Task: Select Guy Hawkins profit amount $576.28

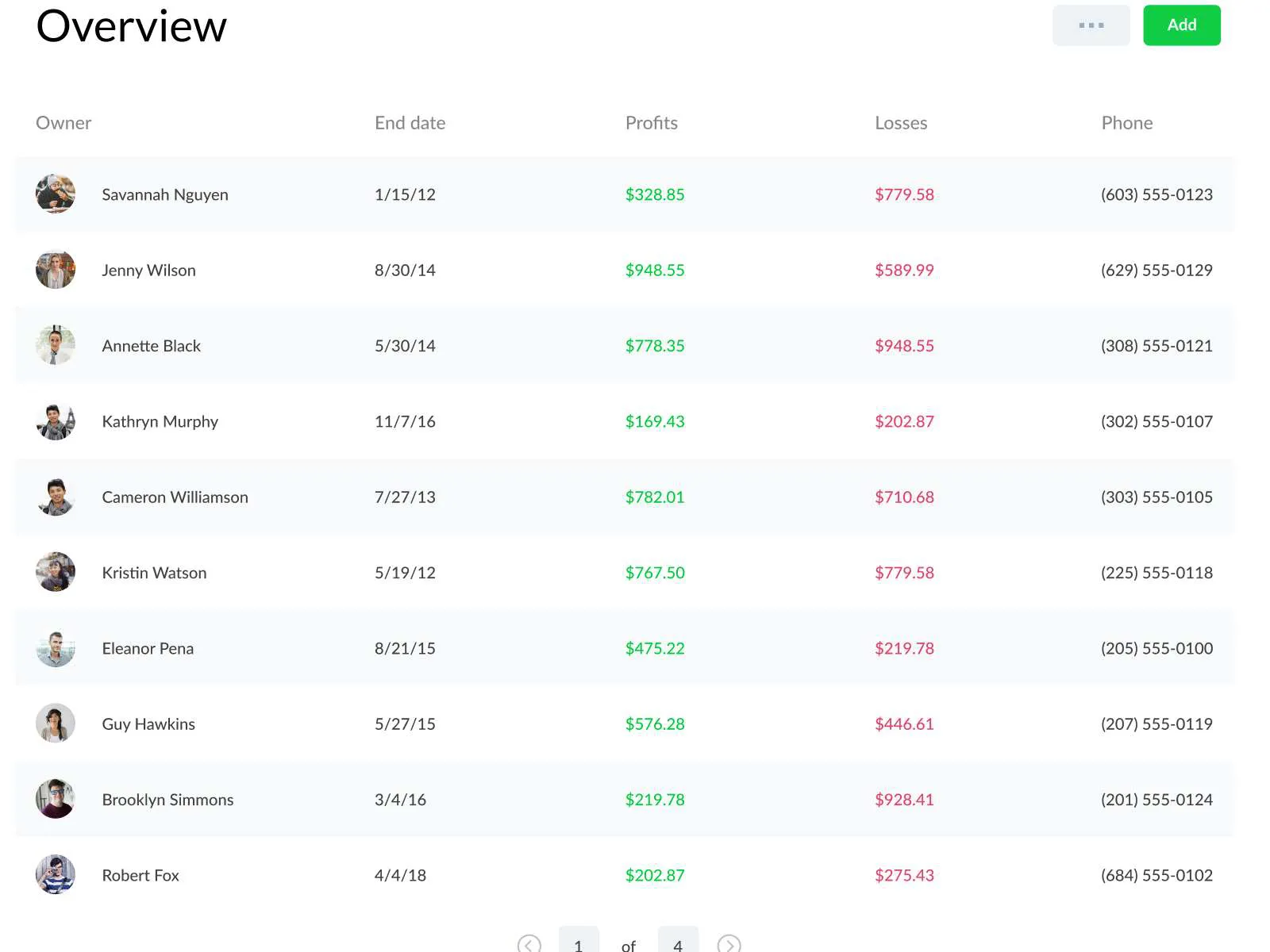Action: tap(655, 724)
